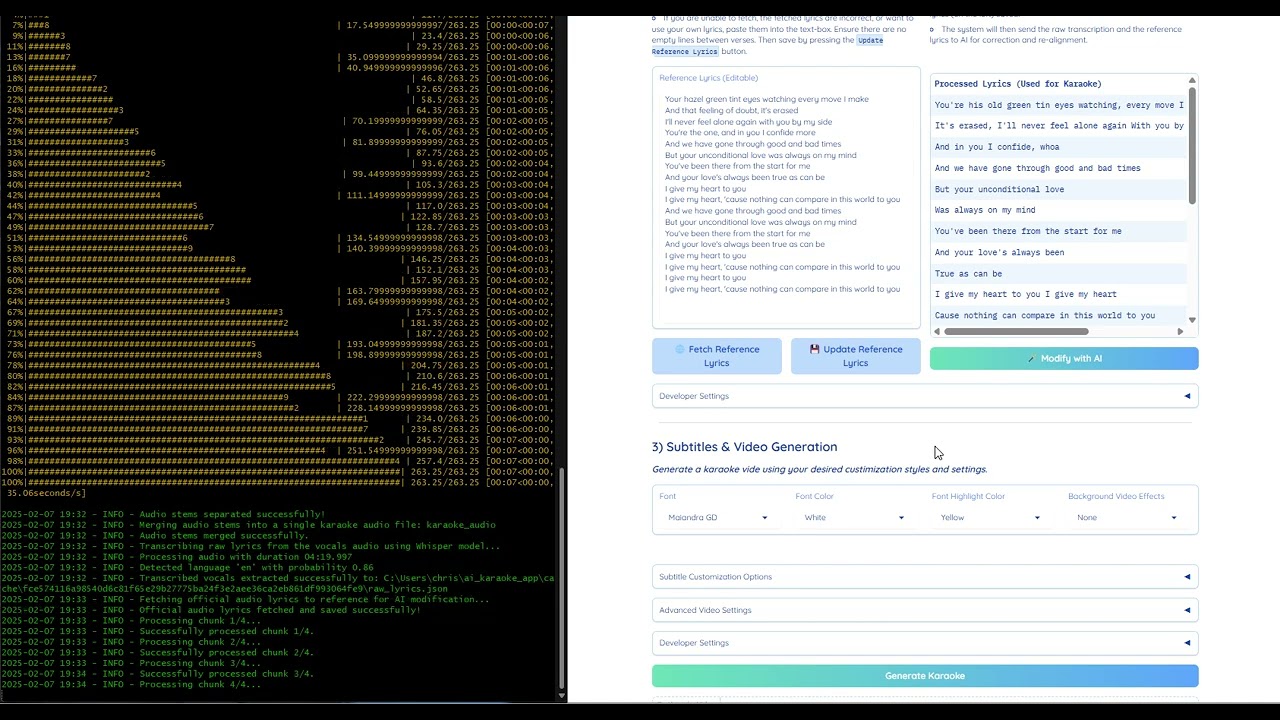The image size is (1280, 720).
Task: Click the terminal window vertical scrollbar thumb
Action: click(561, 579)
